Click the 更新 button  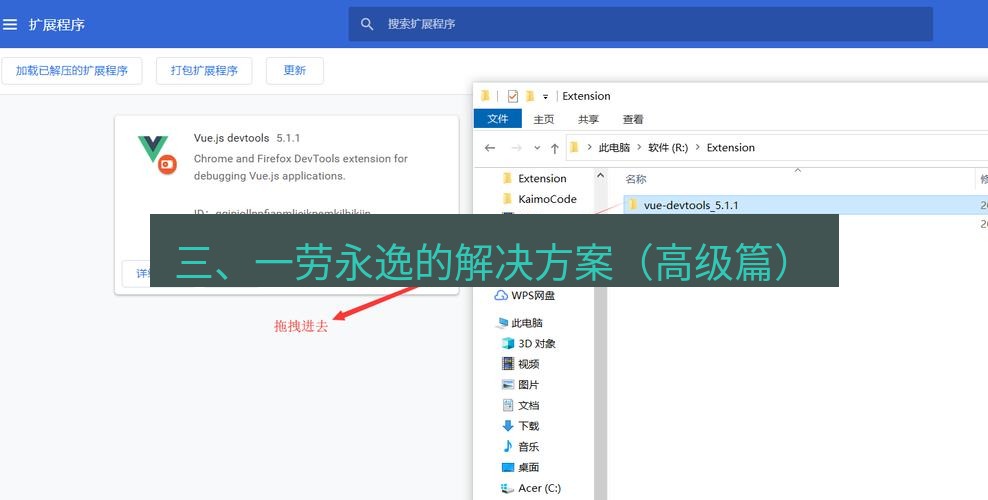[295, 71]
